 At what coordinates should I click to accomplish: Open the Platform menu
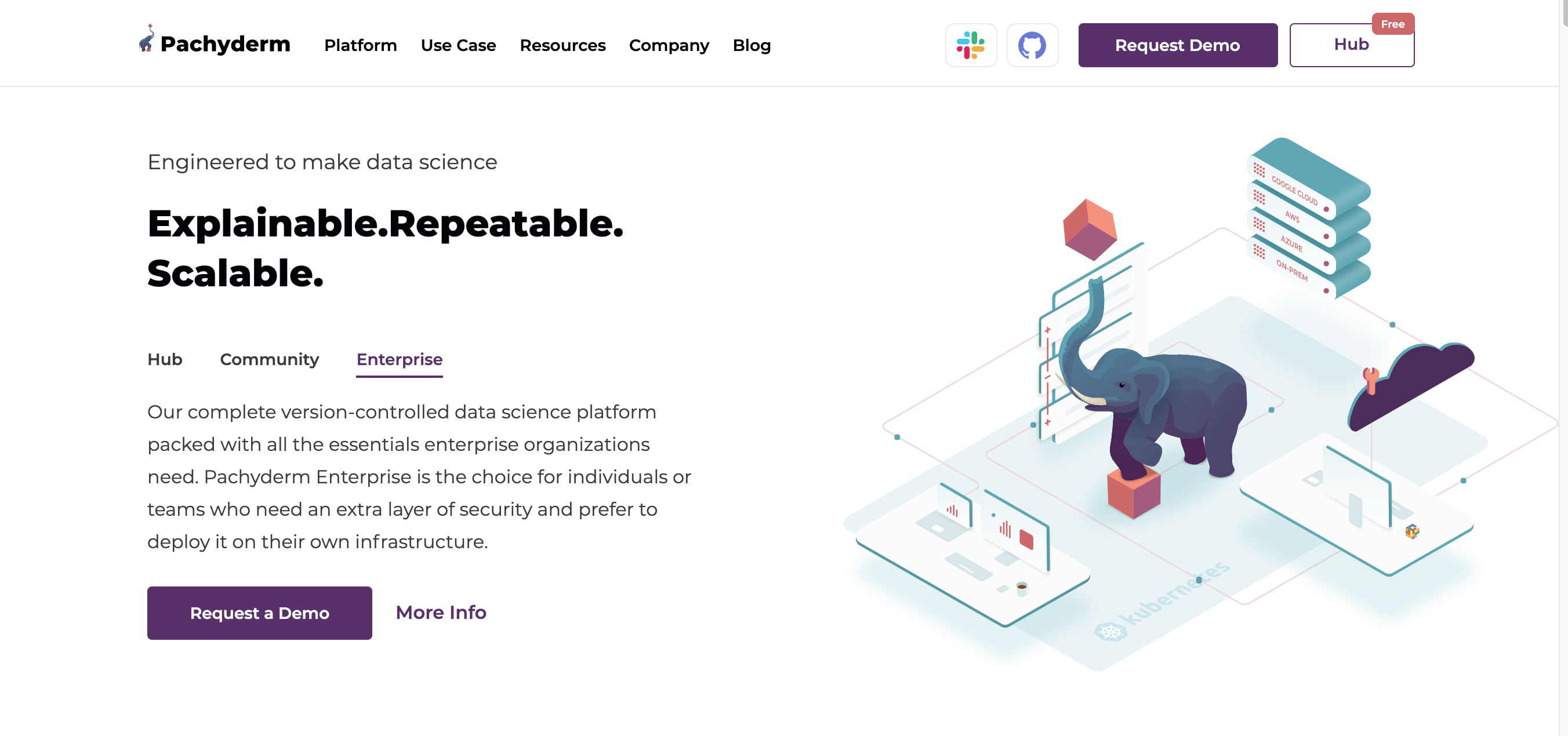[x=360, y=45]
